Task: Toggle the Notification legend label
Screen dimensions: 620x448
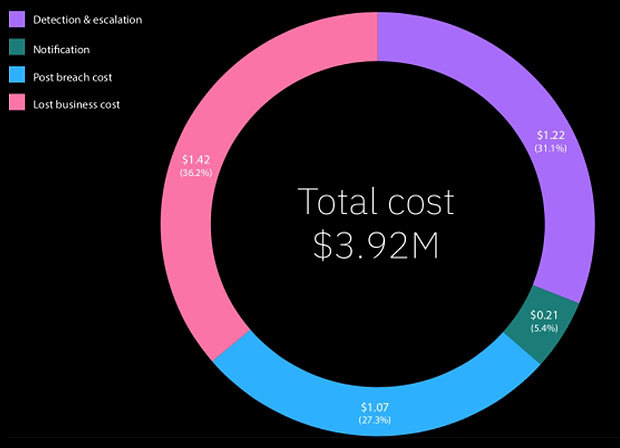Action: [62, 48]
